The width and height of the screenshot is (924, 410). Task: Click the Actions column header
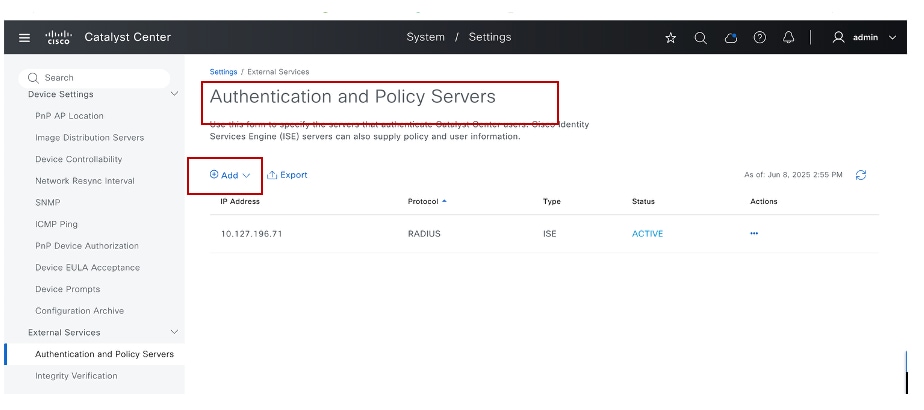click(x=764, y=201)
